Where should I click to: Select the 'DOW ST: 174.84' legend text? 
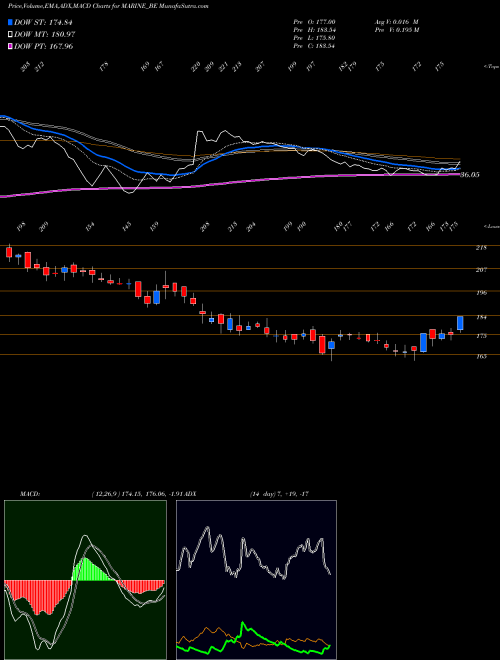(43, 22)
